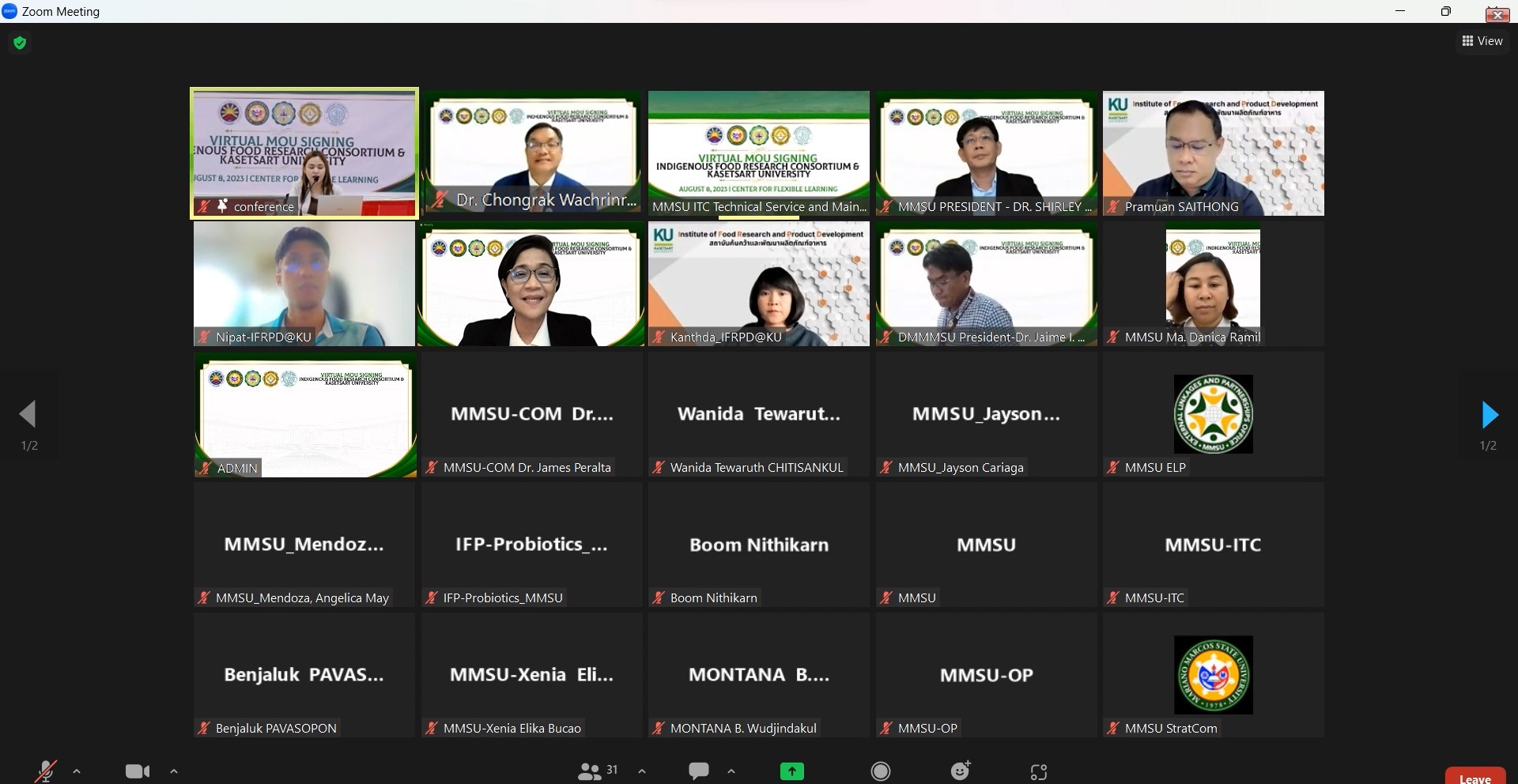Go back using the left page arrow

click(28, 413)
